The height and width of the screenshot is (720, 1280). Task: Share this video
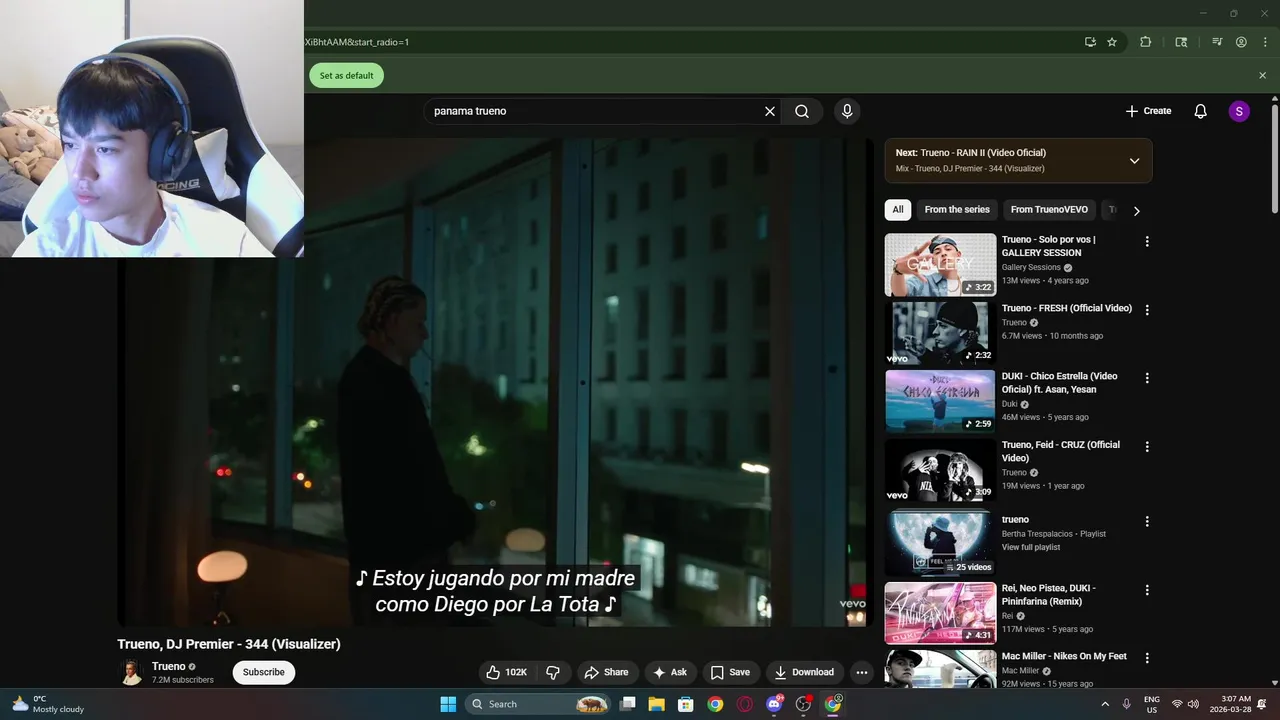606,672
